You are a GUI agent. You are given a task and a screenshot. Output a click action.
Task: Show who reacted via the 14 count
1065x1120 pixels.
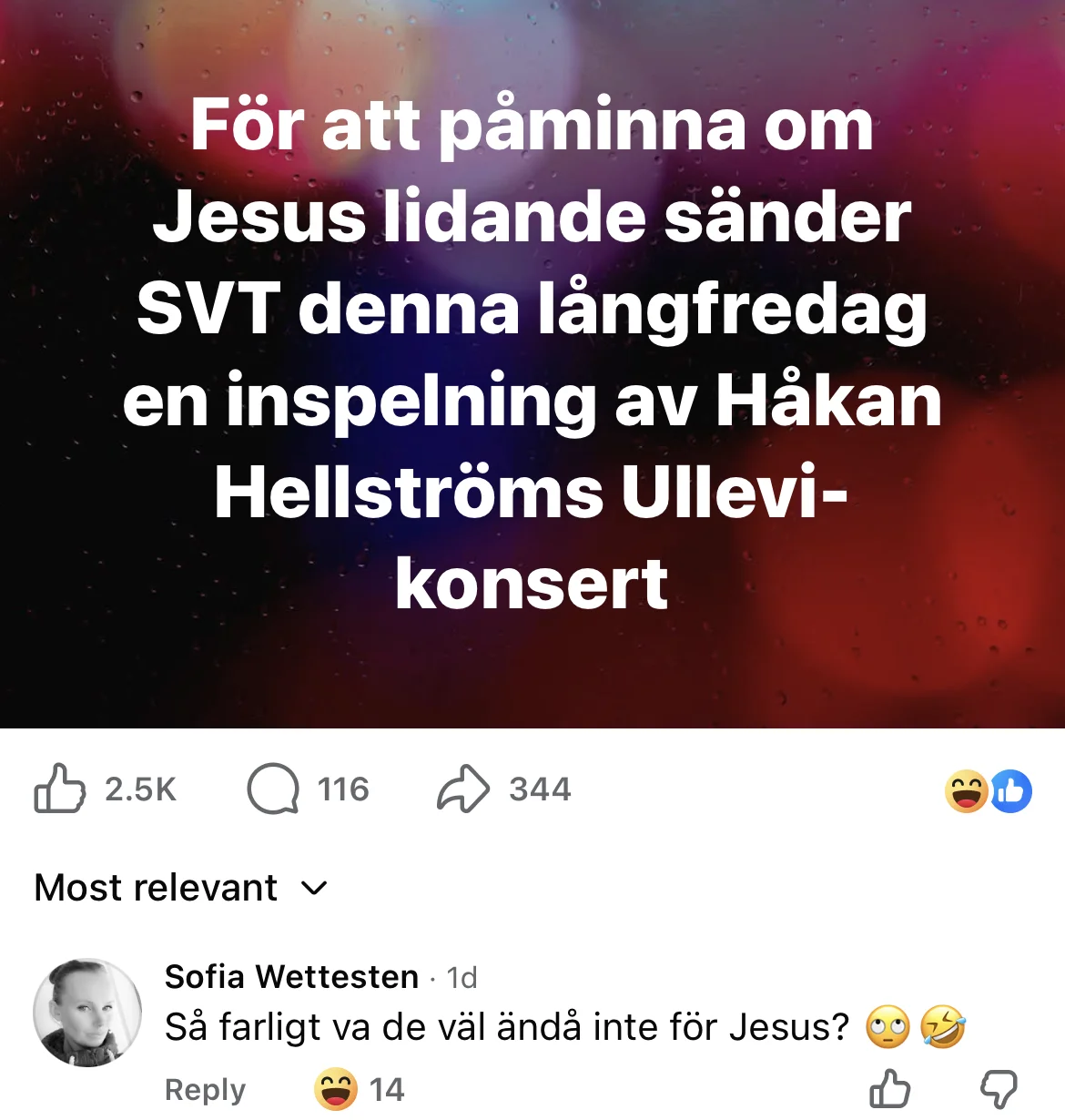click(x=387, y=1090)
